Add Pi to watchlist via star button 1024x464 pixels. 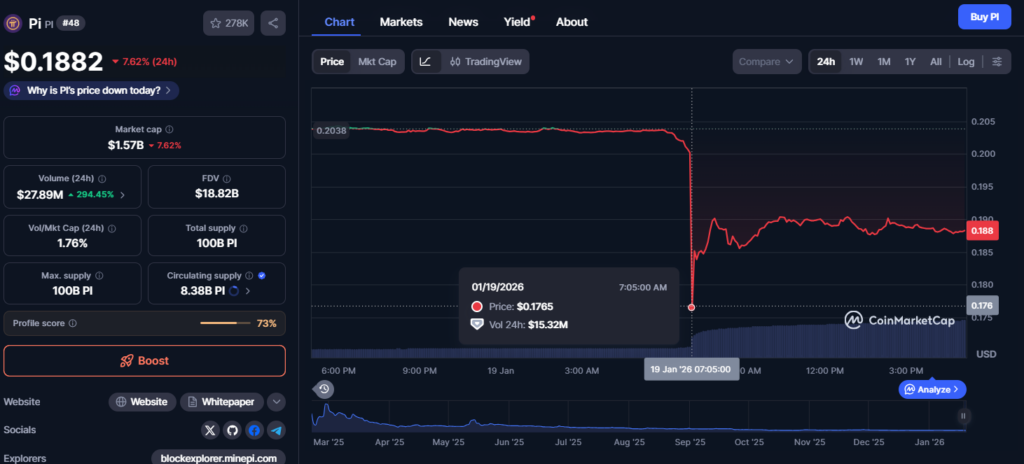[x=229, y=22]
